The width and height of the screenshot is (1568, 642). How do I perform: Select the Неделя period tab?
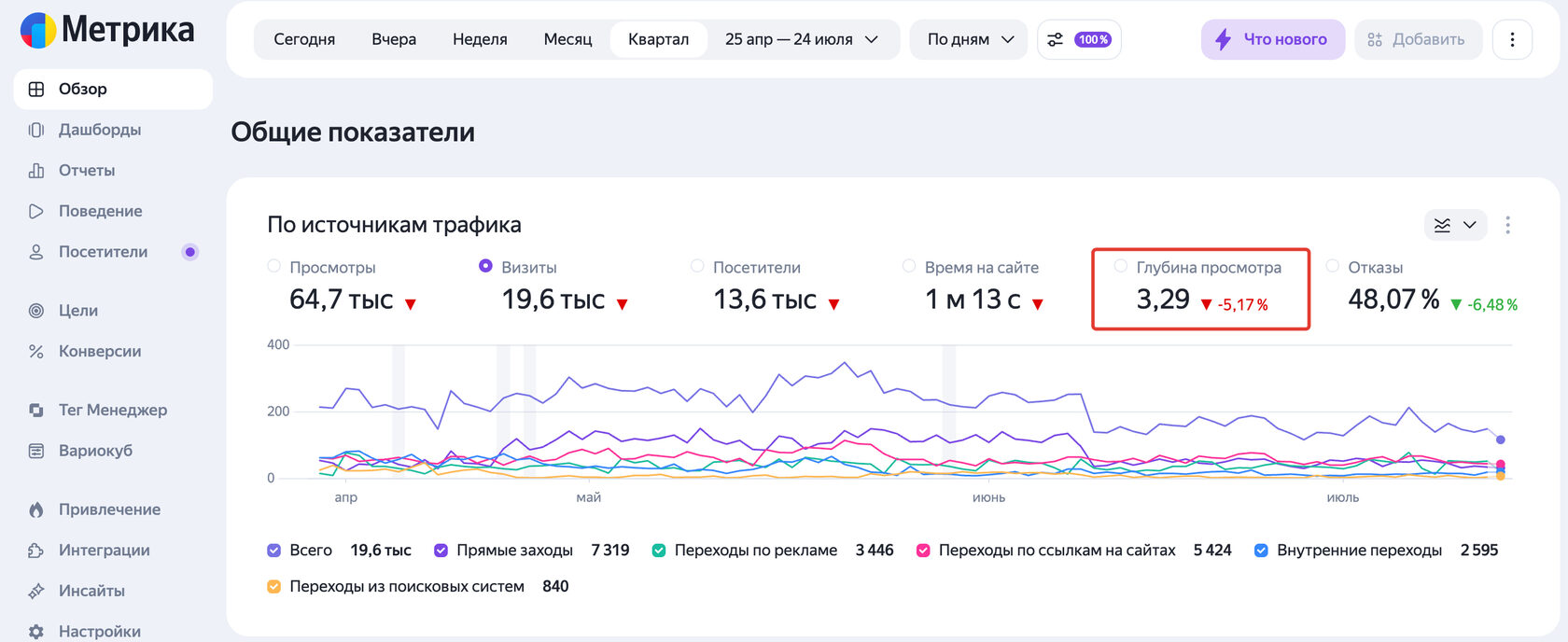click(x=480, y=39)
